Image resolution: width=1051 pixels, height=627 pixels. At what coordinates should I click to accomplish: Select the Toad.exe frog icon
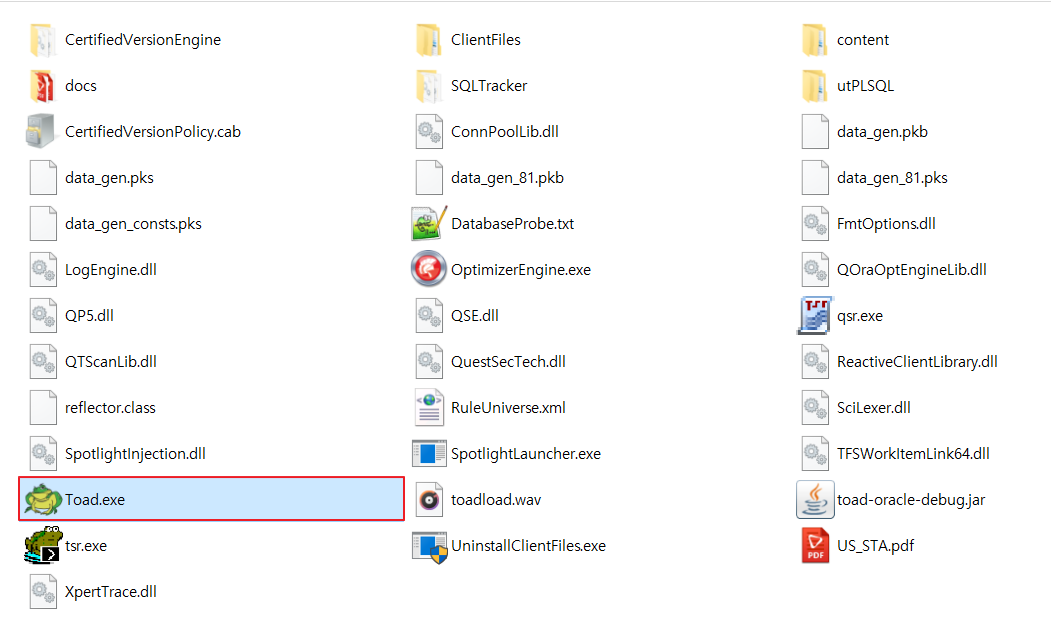coord(44,500)
